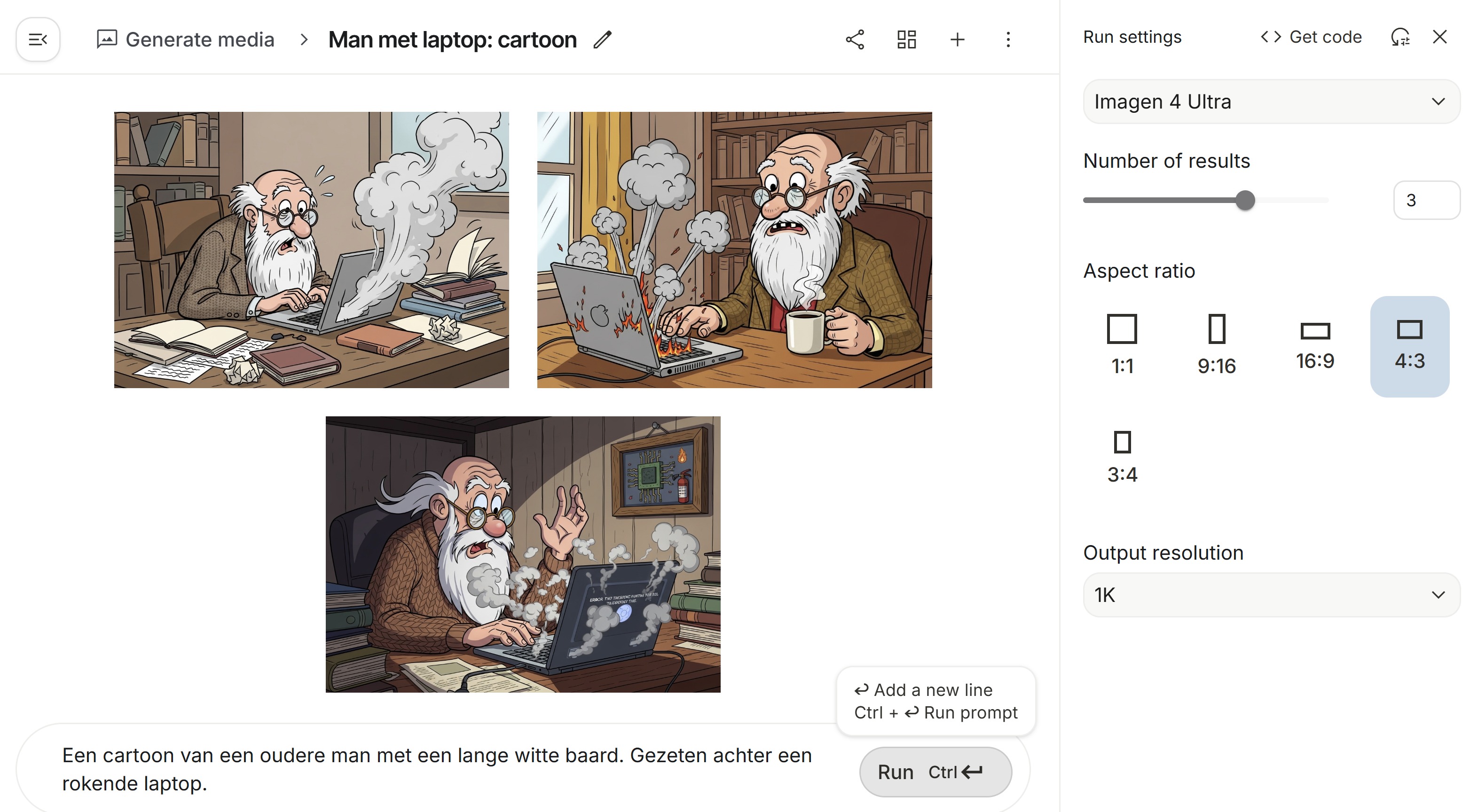The image size is (1470, 812).
Task: Collapse the left sidebar menu icon
Action: [38, 39]
